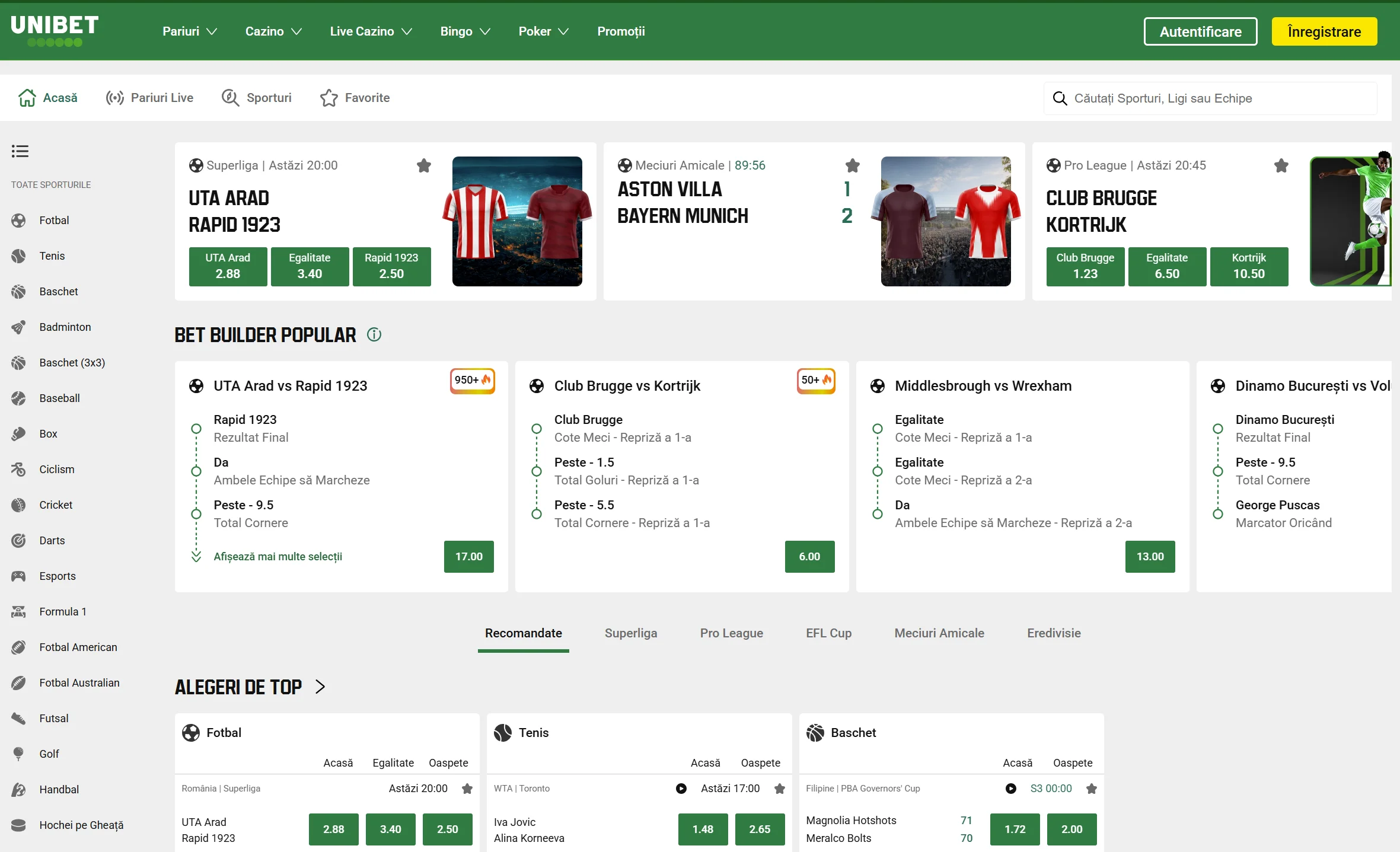This screenshot has height=852, width=1400.
Task: Star the WTA Toronto match row
Action: click(x=780, y=789)
